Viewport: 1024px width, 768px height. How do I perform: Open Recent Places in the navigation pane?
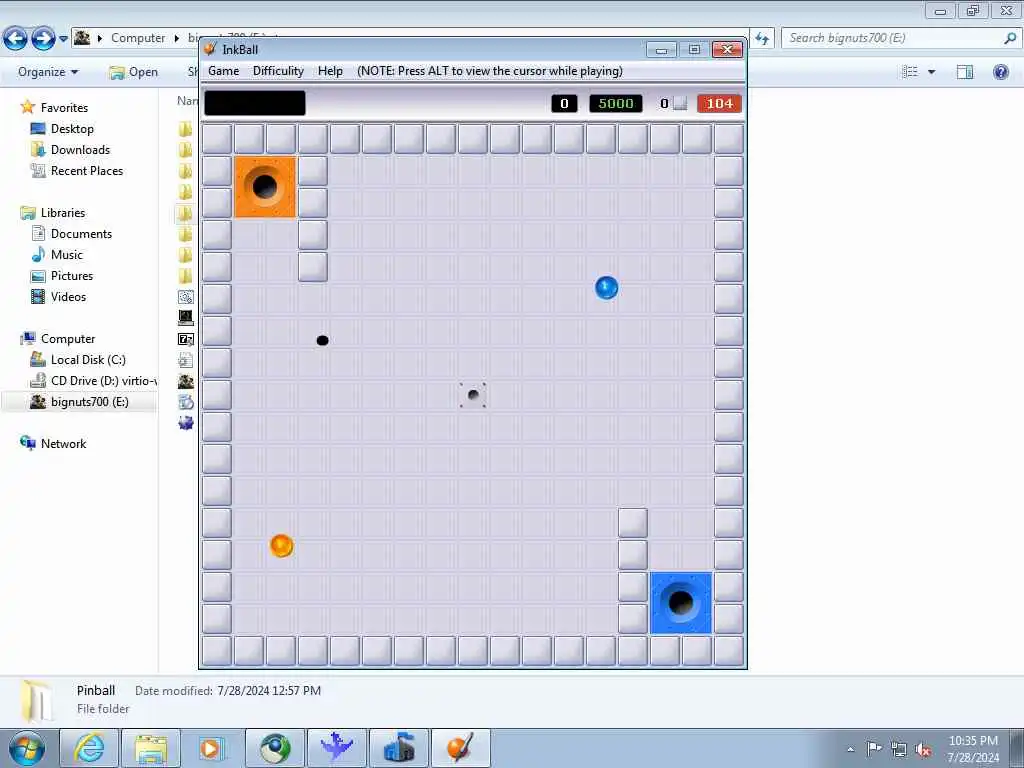point(87,170)
